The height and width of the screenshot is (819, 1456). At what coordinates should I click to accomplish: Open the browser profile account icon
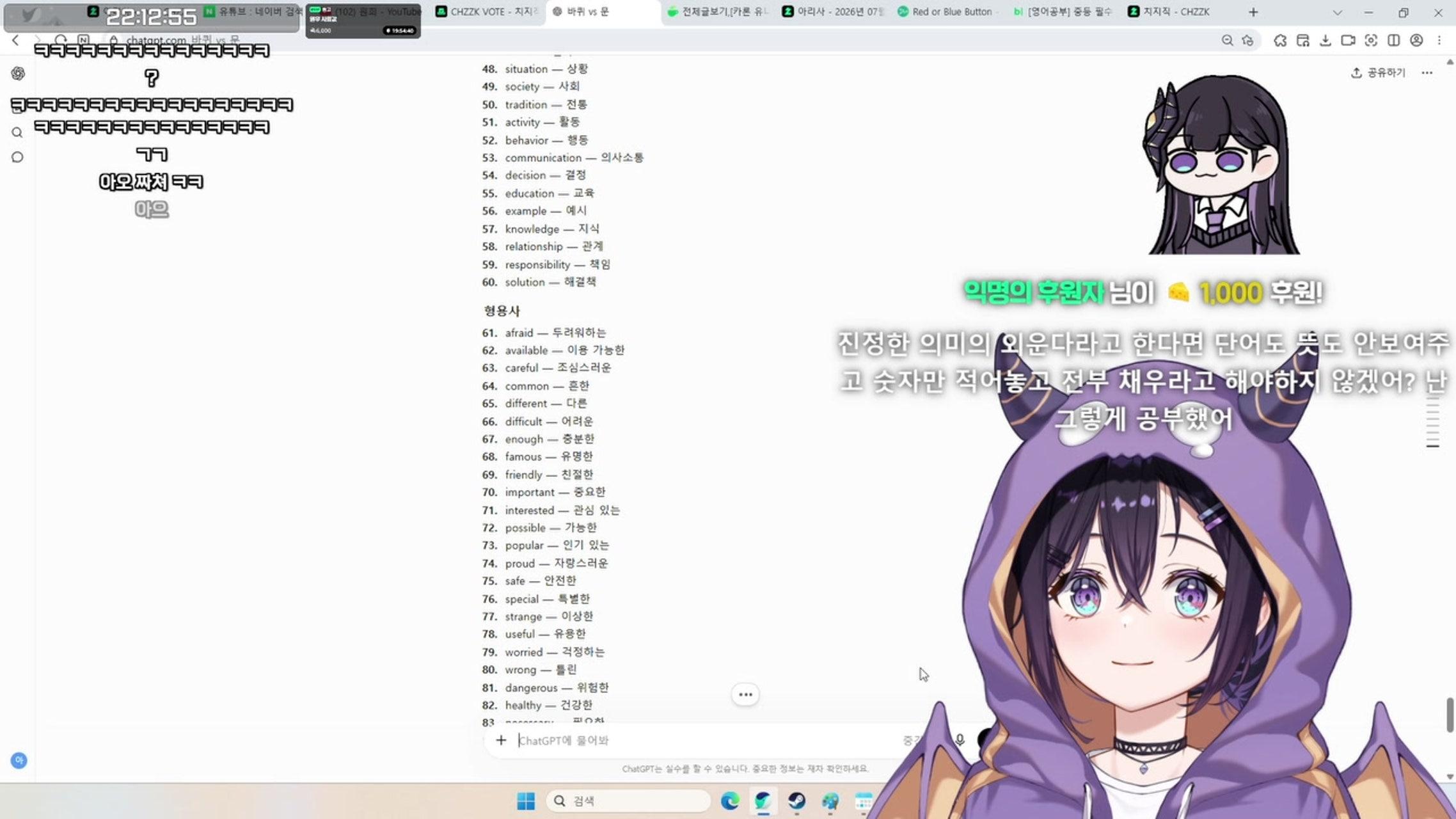[1416, 40]
